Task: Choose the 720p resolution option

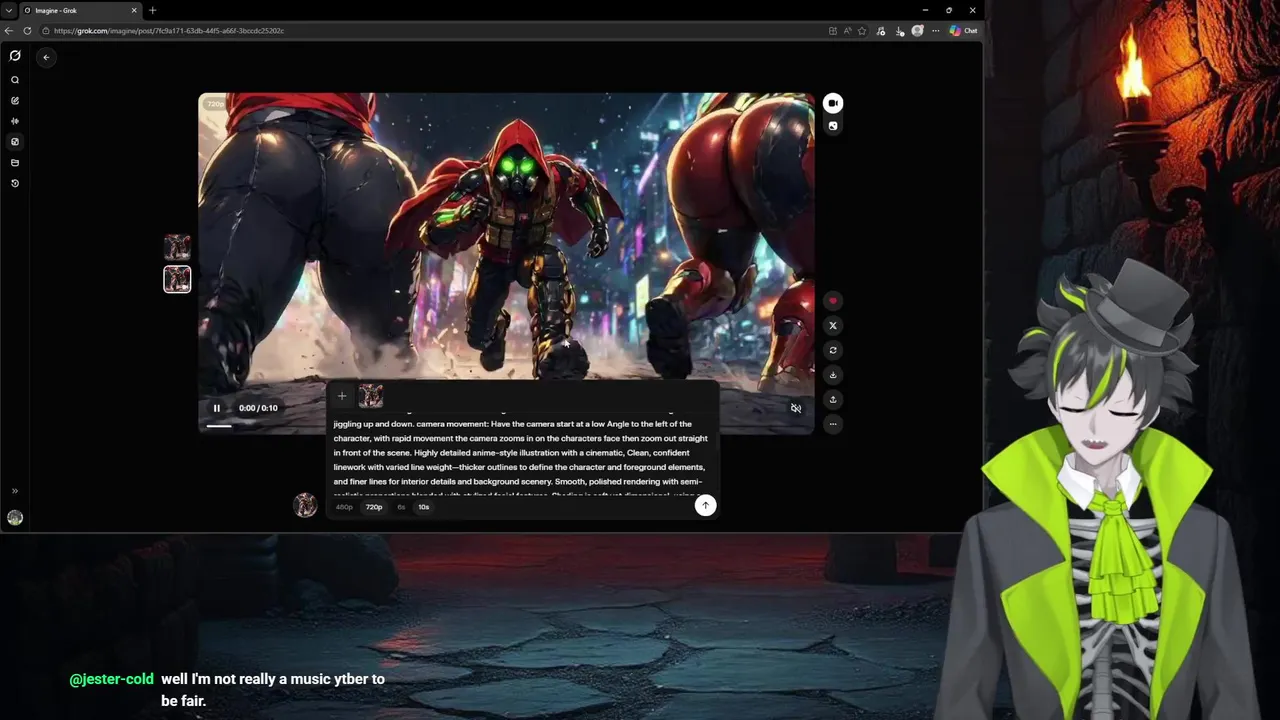Action: 374,507
